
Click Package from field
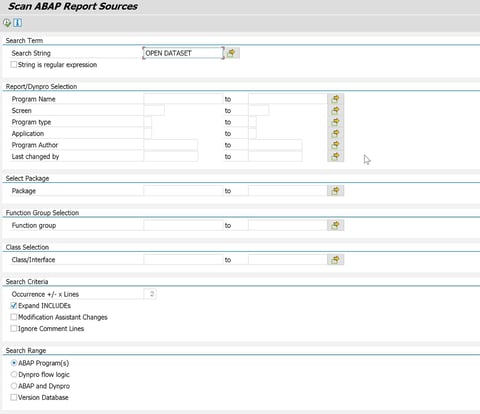[183, 191]
